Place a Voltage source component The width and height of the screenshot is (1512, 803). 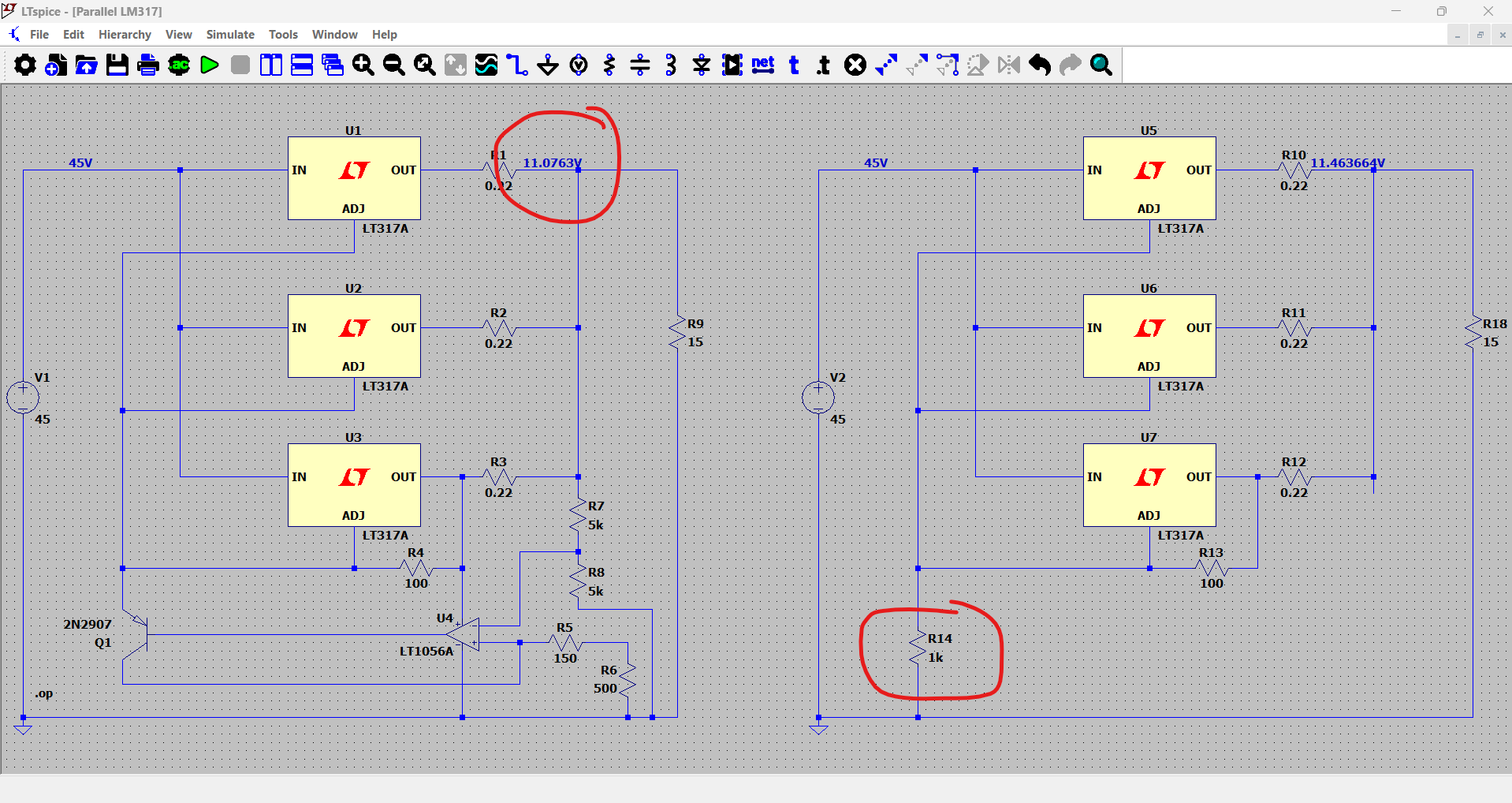point(579,65)
